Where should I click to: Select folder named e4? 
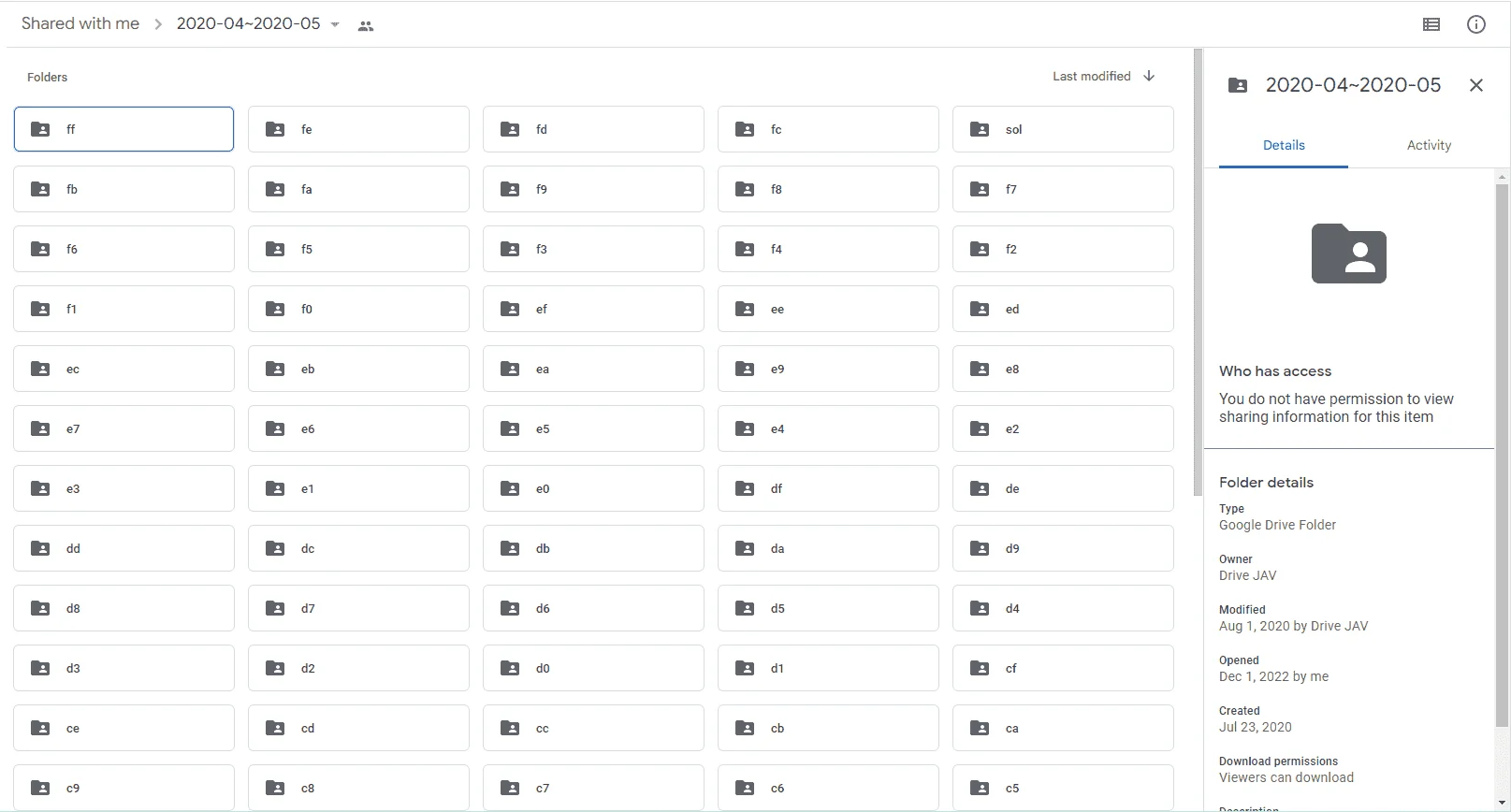coord(828,428)
